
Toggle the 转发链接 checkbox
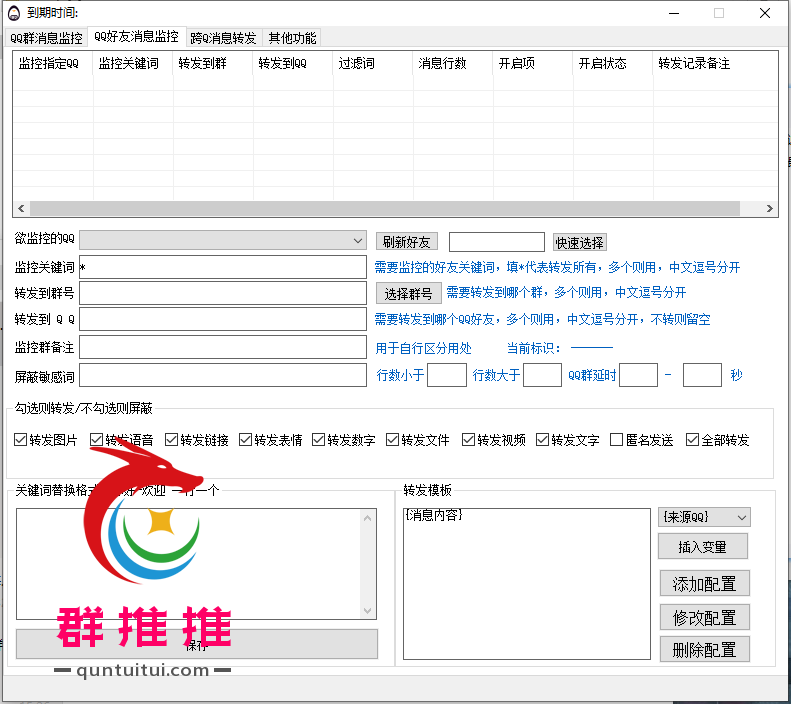tap(172, 440)
